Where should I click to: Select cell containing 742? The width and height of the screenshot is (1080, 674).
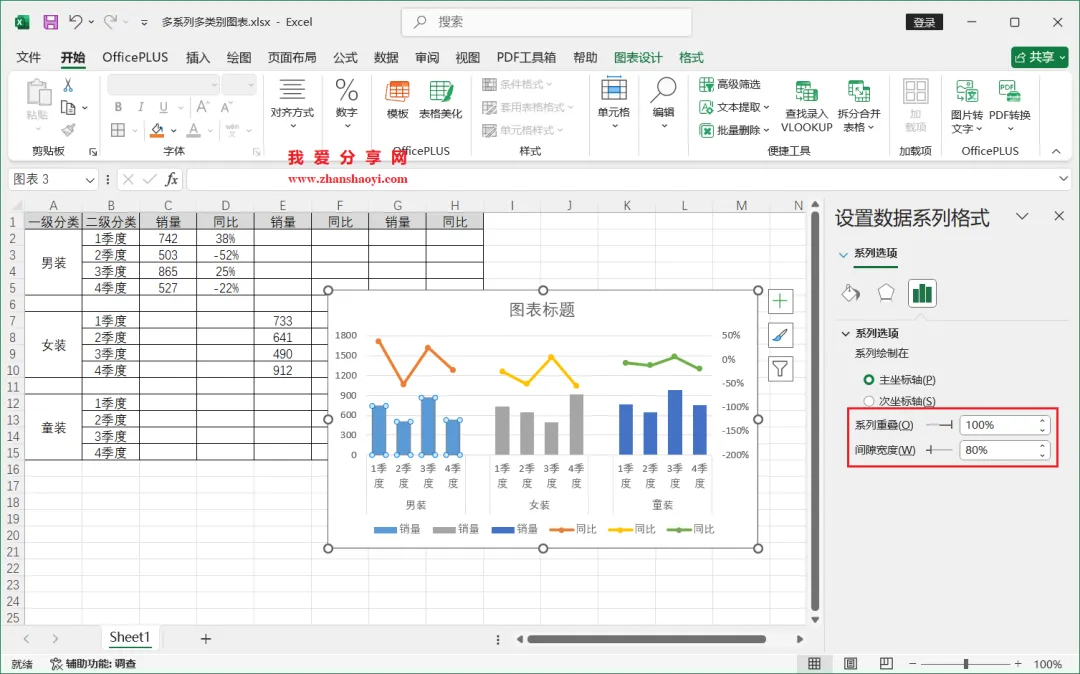tap(168, 238)
